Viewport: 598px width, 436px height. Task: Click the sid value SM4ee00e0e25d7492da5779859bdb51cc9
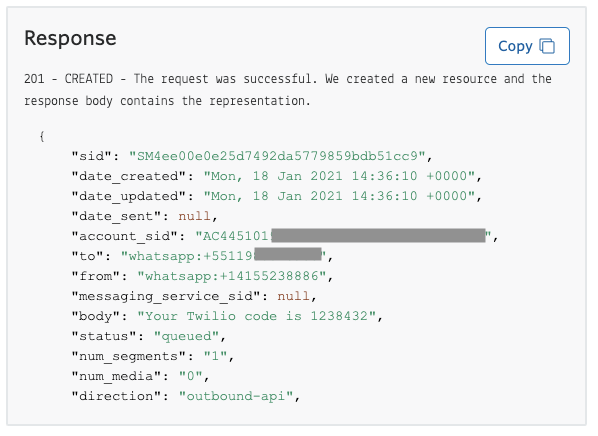click(x=277, y=156)
